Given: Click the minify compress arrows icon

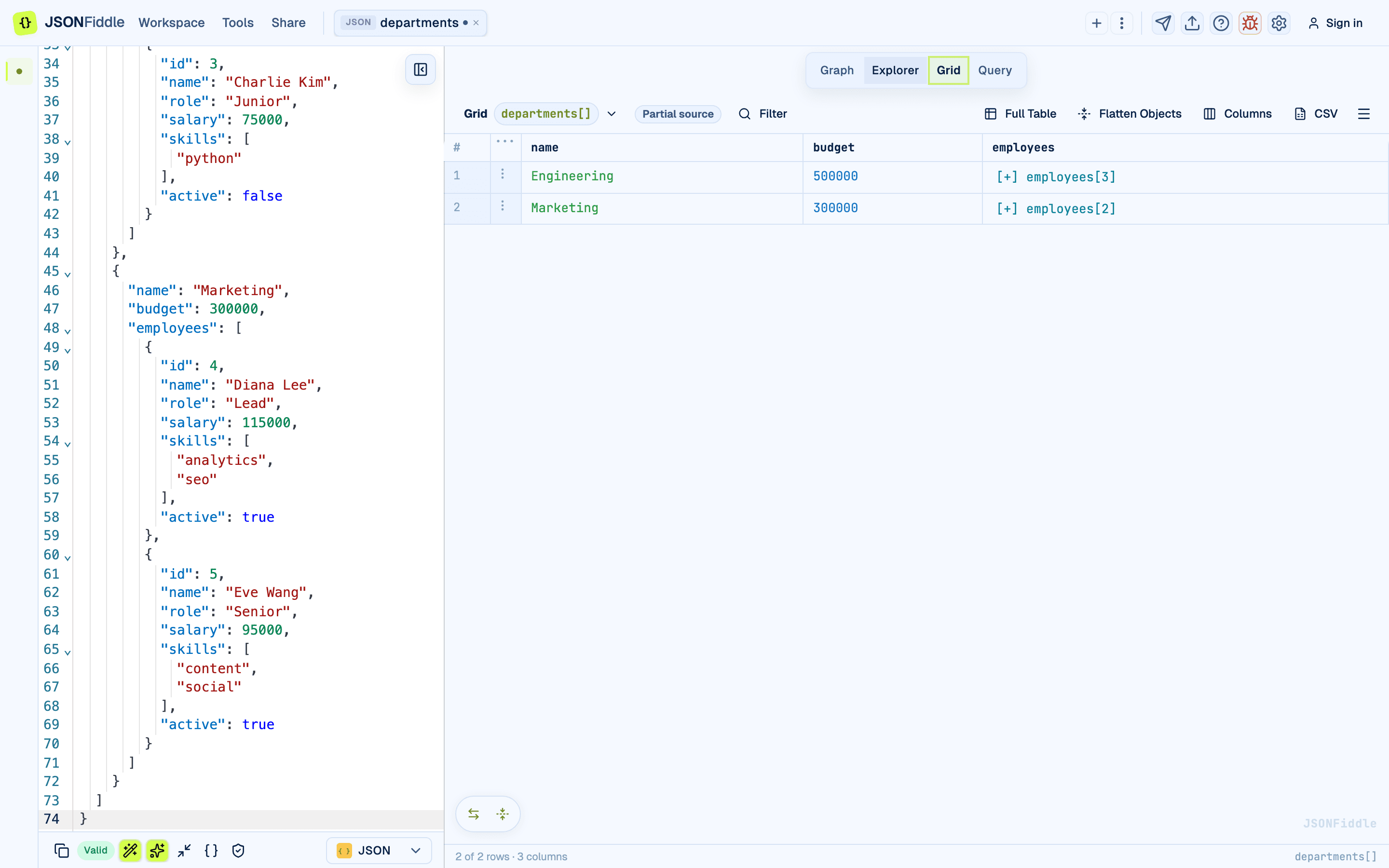Looking at the screenshot, I should [x=184, y=850].
